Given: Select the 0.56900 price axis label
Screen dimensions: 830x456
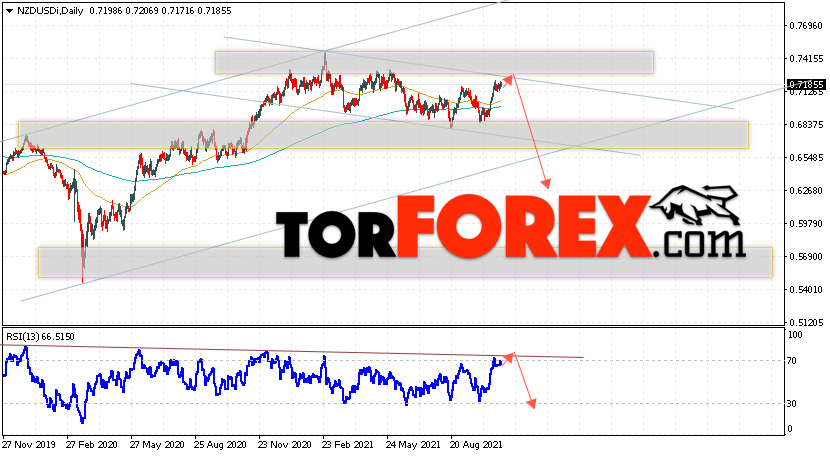Looking at the screenshot, I should pyautogui.click(x=806, y=257).
